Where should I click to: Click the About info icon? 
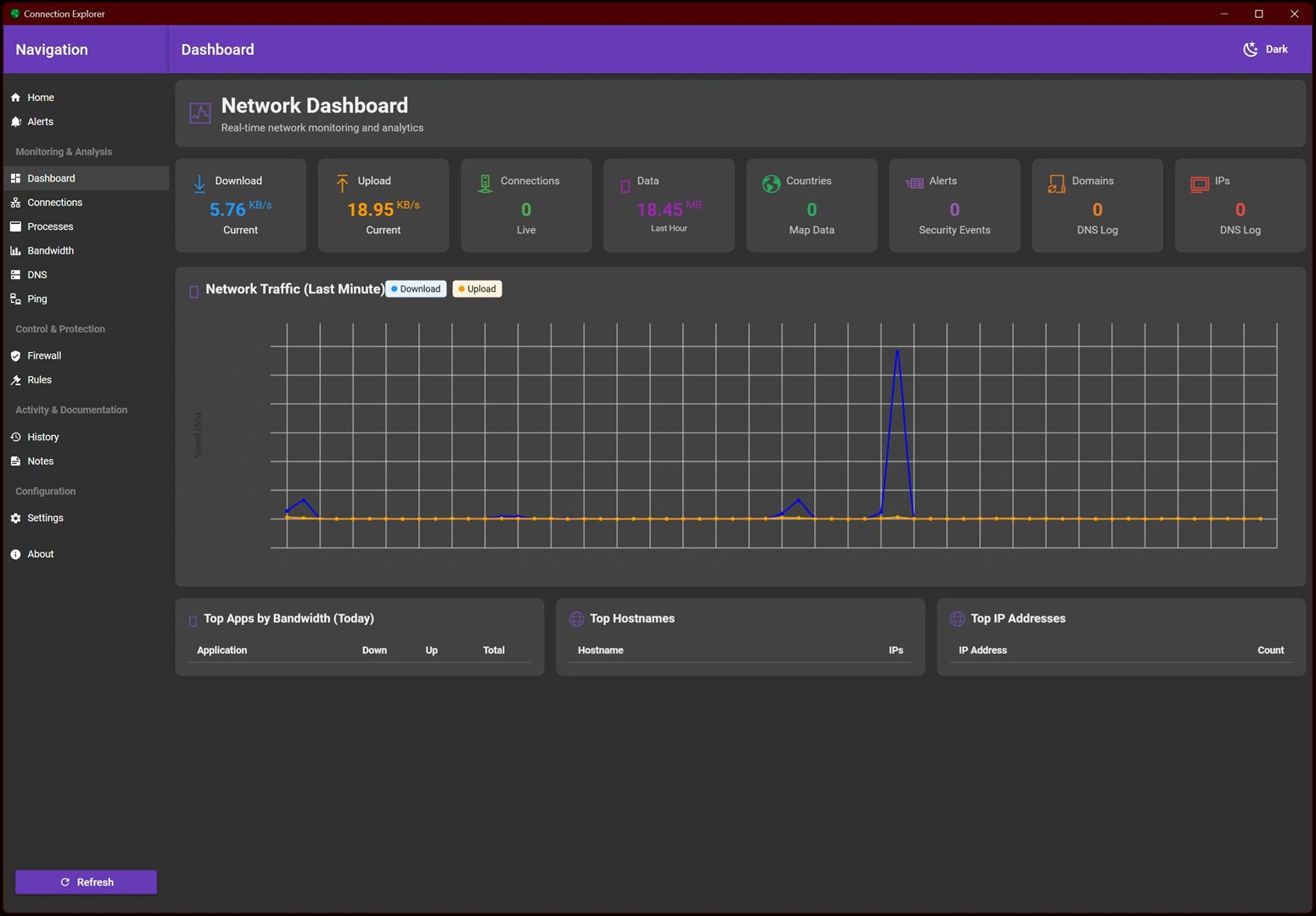click(x=15, y=555)
